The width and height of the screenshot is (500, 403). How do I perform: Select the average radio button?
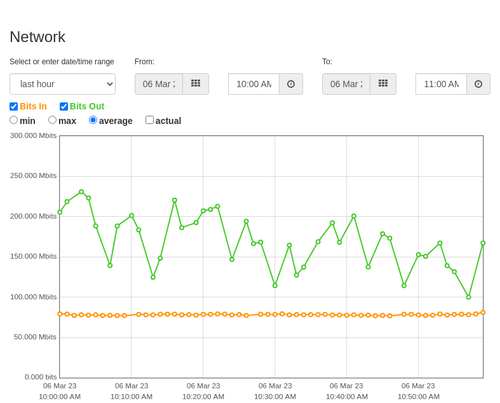(93, 120)
